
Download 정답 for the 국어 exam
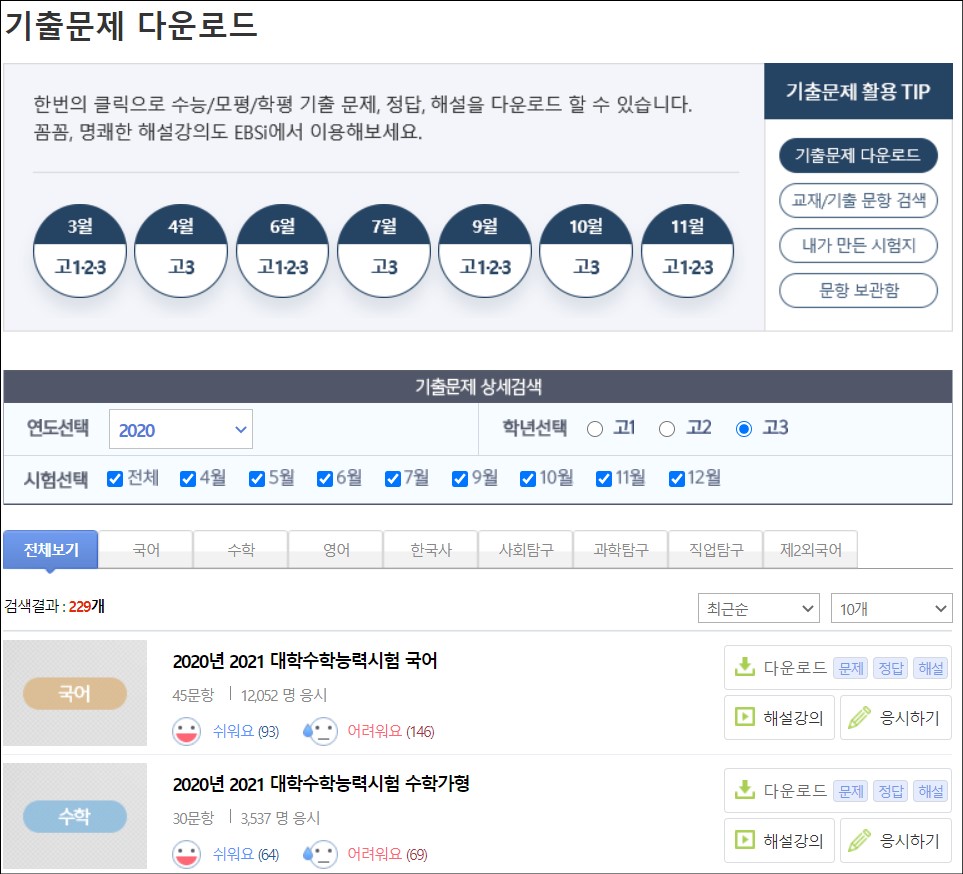(x=891, y=668)
